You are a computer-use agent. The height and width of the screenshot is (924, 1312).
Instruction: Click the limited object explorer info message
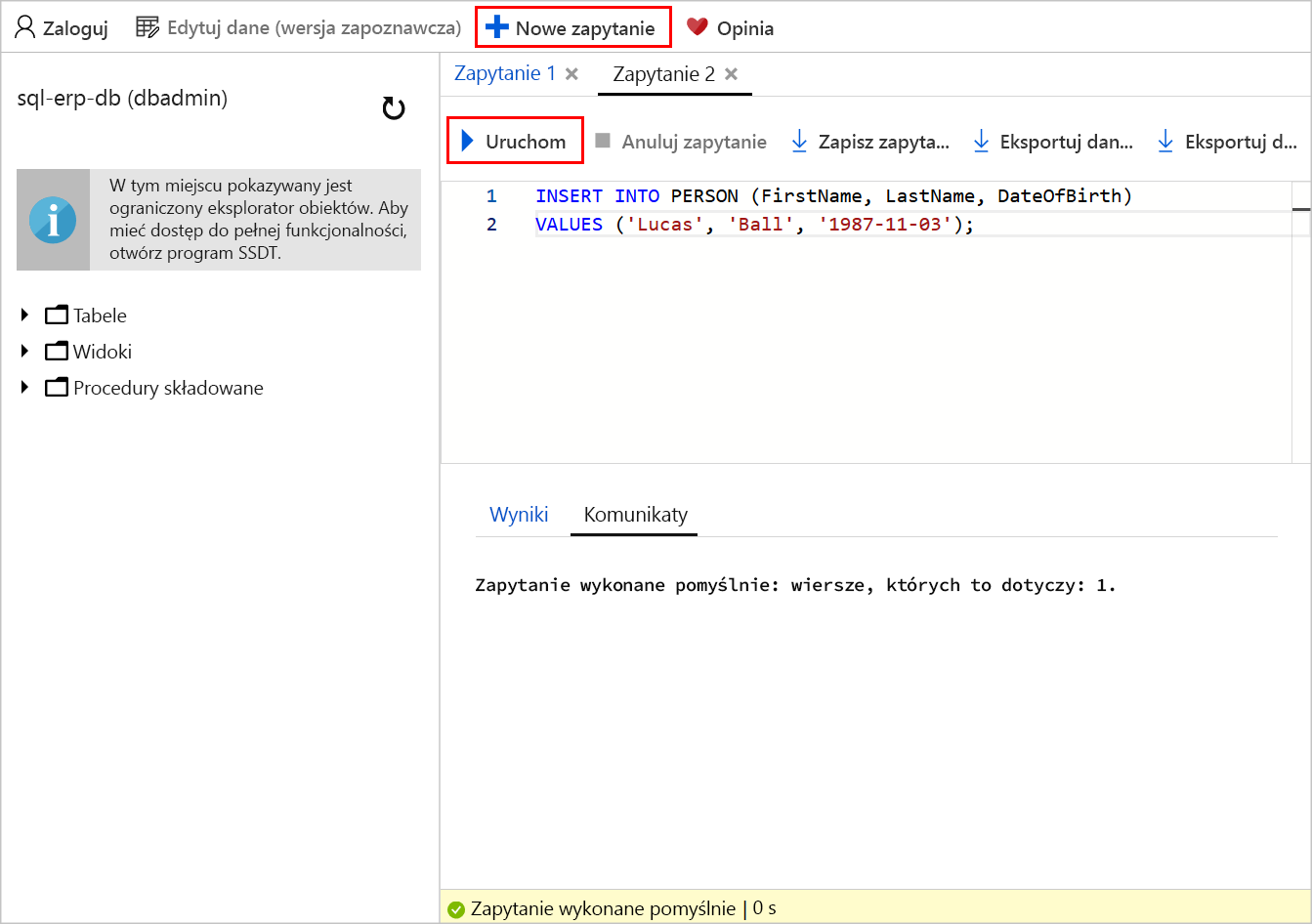coord(259,220)
